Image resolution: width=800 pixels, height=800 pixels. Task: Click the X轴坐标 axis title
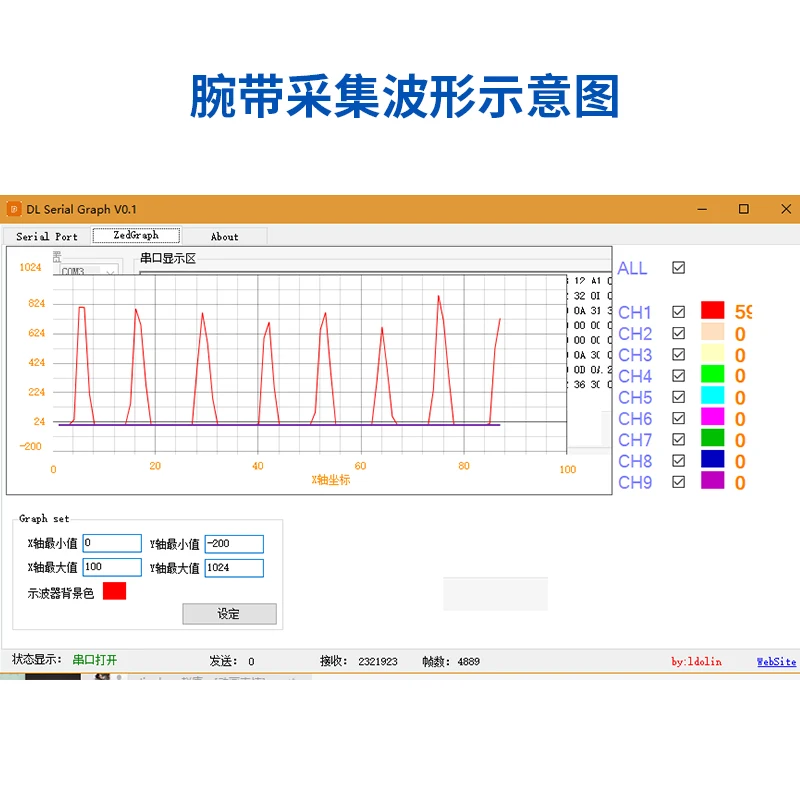[331, 480]
